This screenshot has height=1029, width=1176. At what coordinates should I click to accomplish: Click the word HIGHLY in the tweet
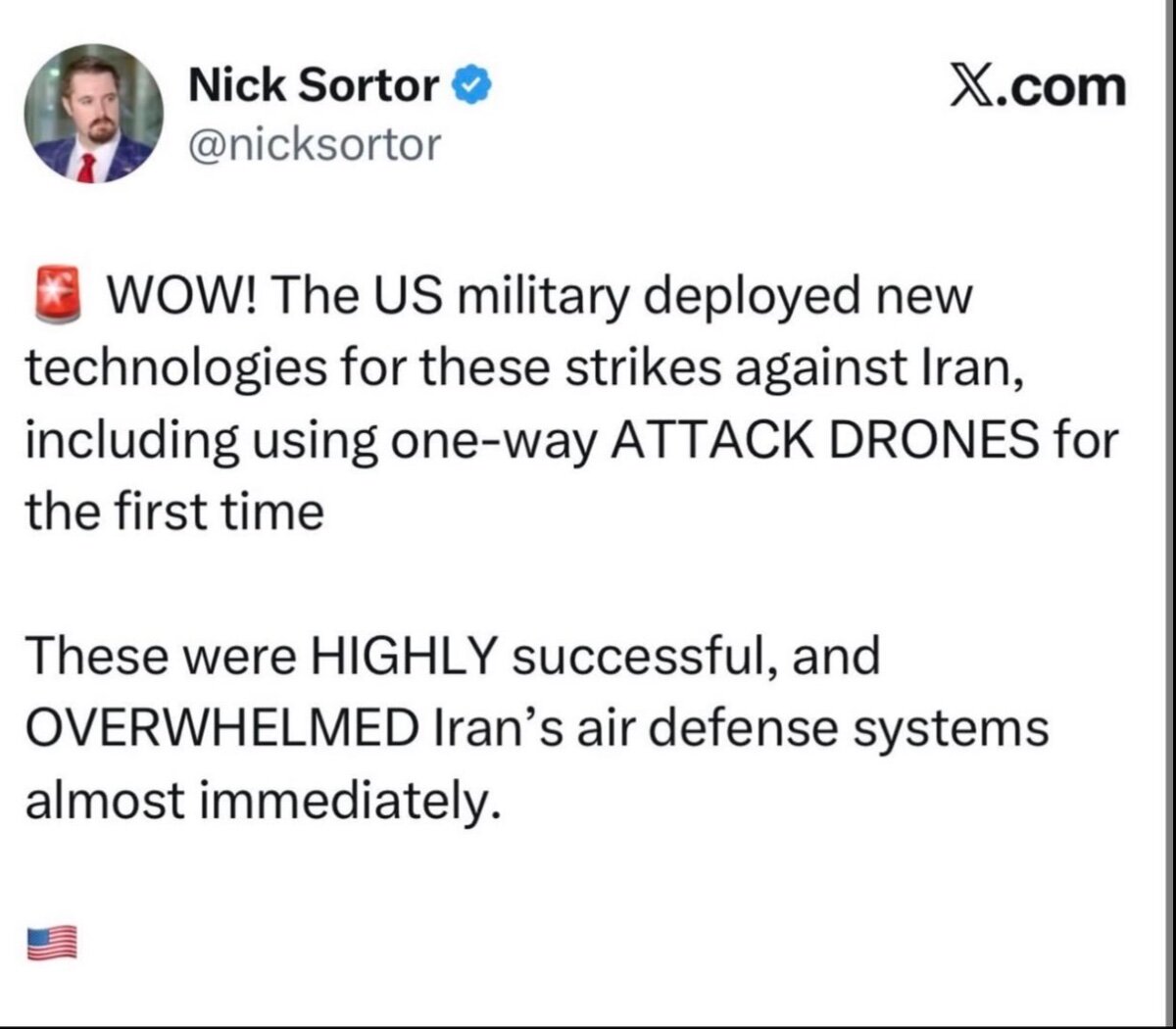[x=405, y=657]
